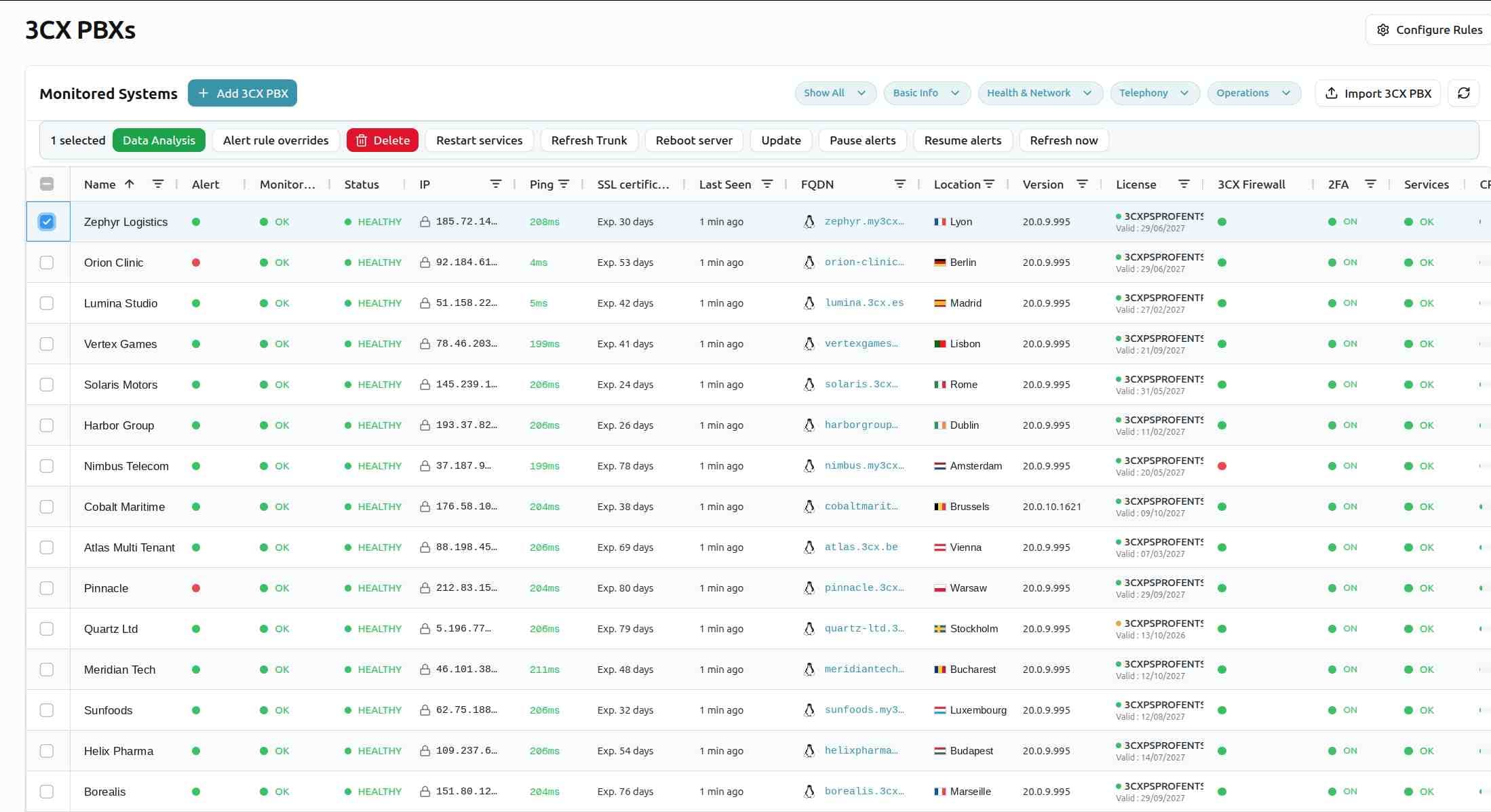The width and height of the screenshot is (1491, 812).
Task: Open the 2FA column filter icon
Action: [x=1370, y=184]
